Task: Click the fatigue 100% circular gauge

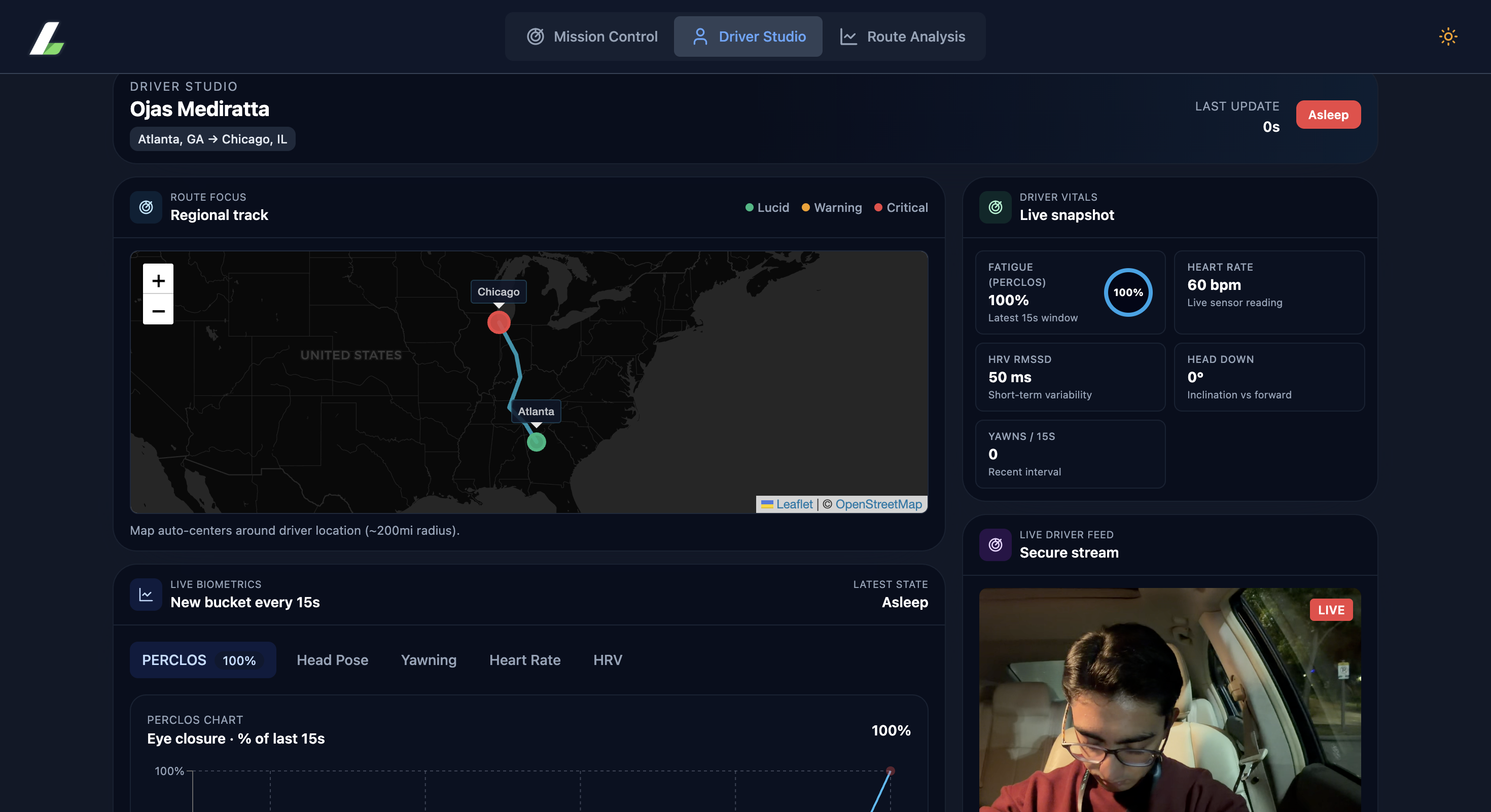Action: [x=1127, y=292]
